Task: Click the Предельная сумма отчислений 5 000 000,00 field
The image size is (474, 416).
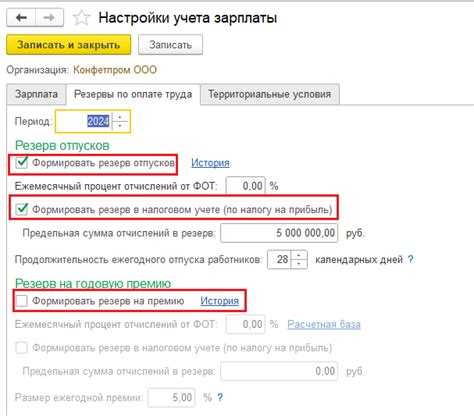Action: pos(279,233)
